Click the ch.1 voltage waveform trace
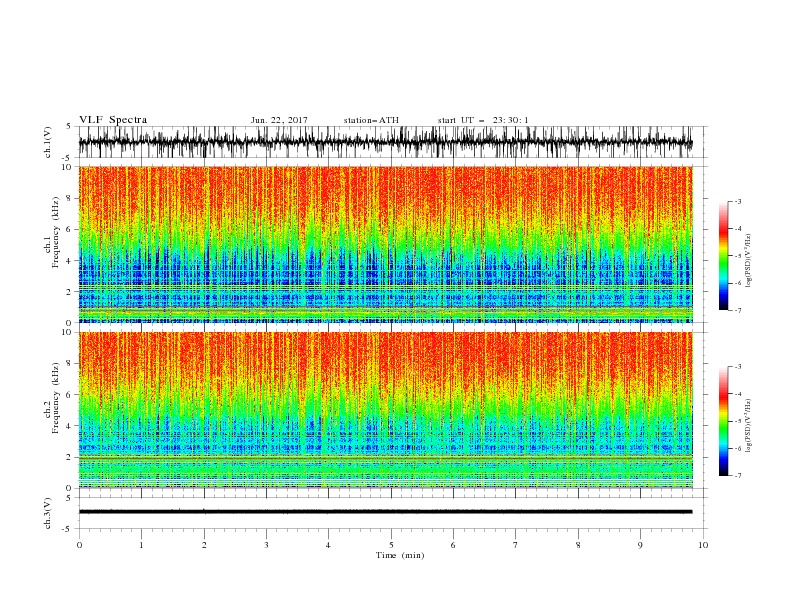 click(385, 142)
